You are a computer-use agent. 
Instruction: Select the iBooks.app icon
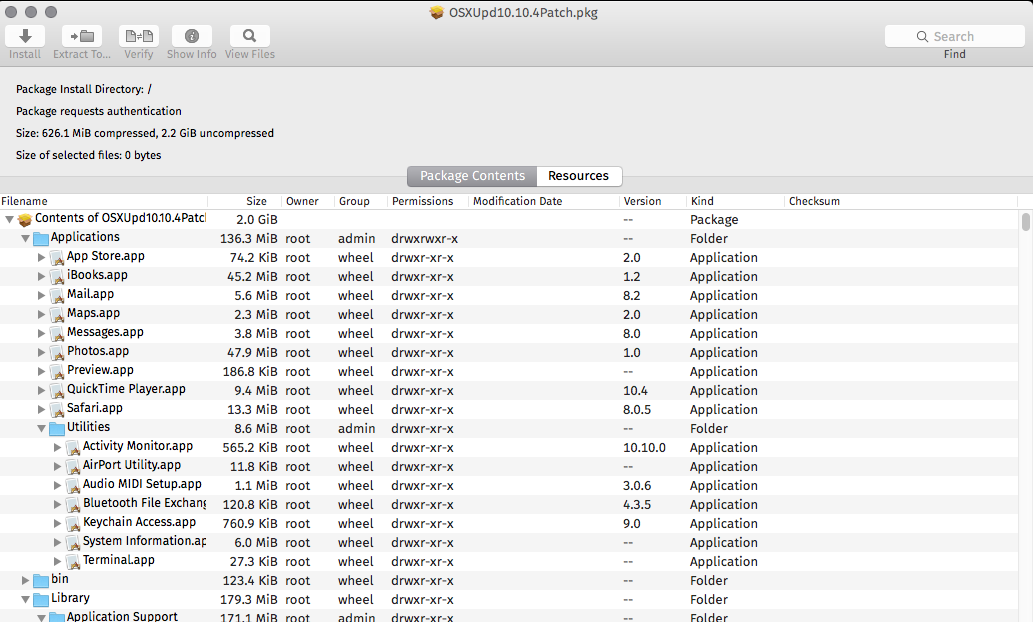(57, 277)
